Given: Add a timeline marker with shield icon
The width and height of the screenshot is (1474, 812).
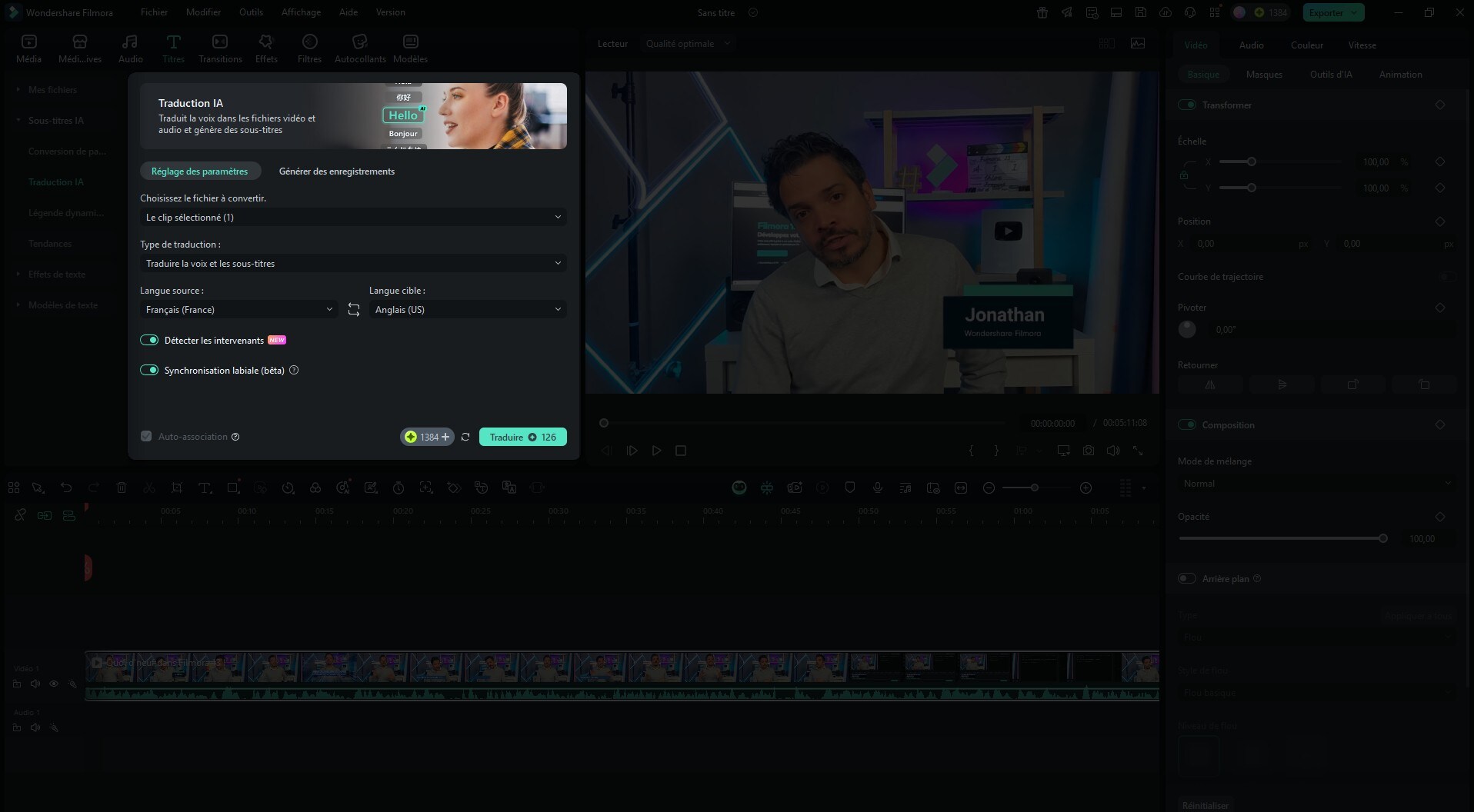Looking at the screenshot, I should point(850,488).
